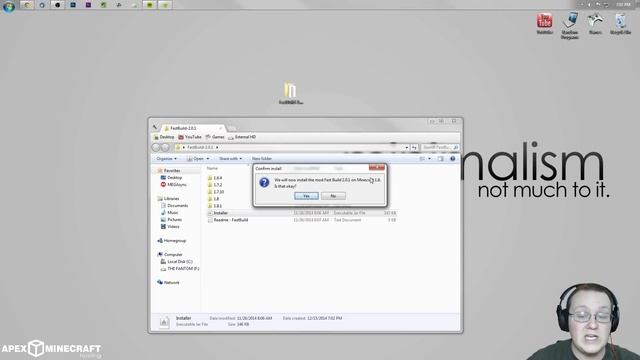Open the change view options dropdown arrow
This screenshot has height=360, width=640.
point(429,158)
